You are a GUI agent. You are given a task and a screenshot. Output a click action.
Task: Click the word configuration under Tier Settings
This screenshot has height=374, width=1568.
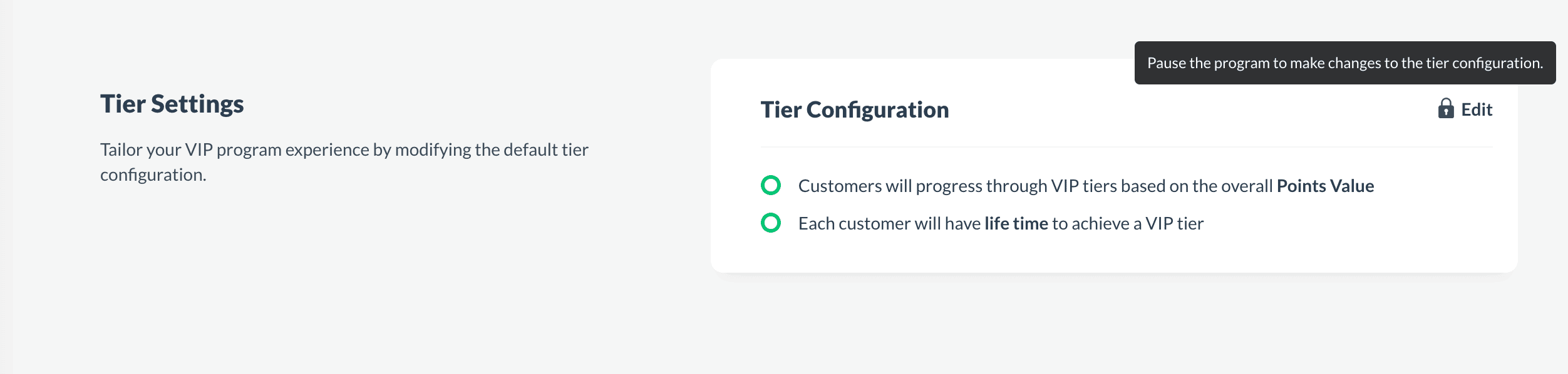point(152,175)
